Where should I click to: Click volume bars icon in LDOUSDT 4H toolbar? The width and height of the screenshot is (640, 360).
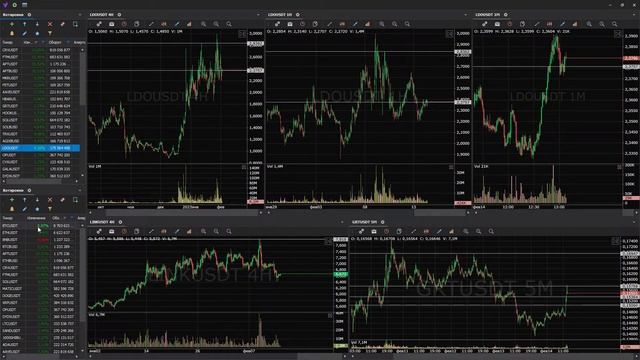[189, 24]
